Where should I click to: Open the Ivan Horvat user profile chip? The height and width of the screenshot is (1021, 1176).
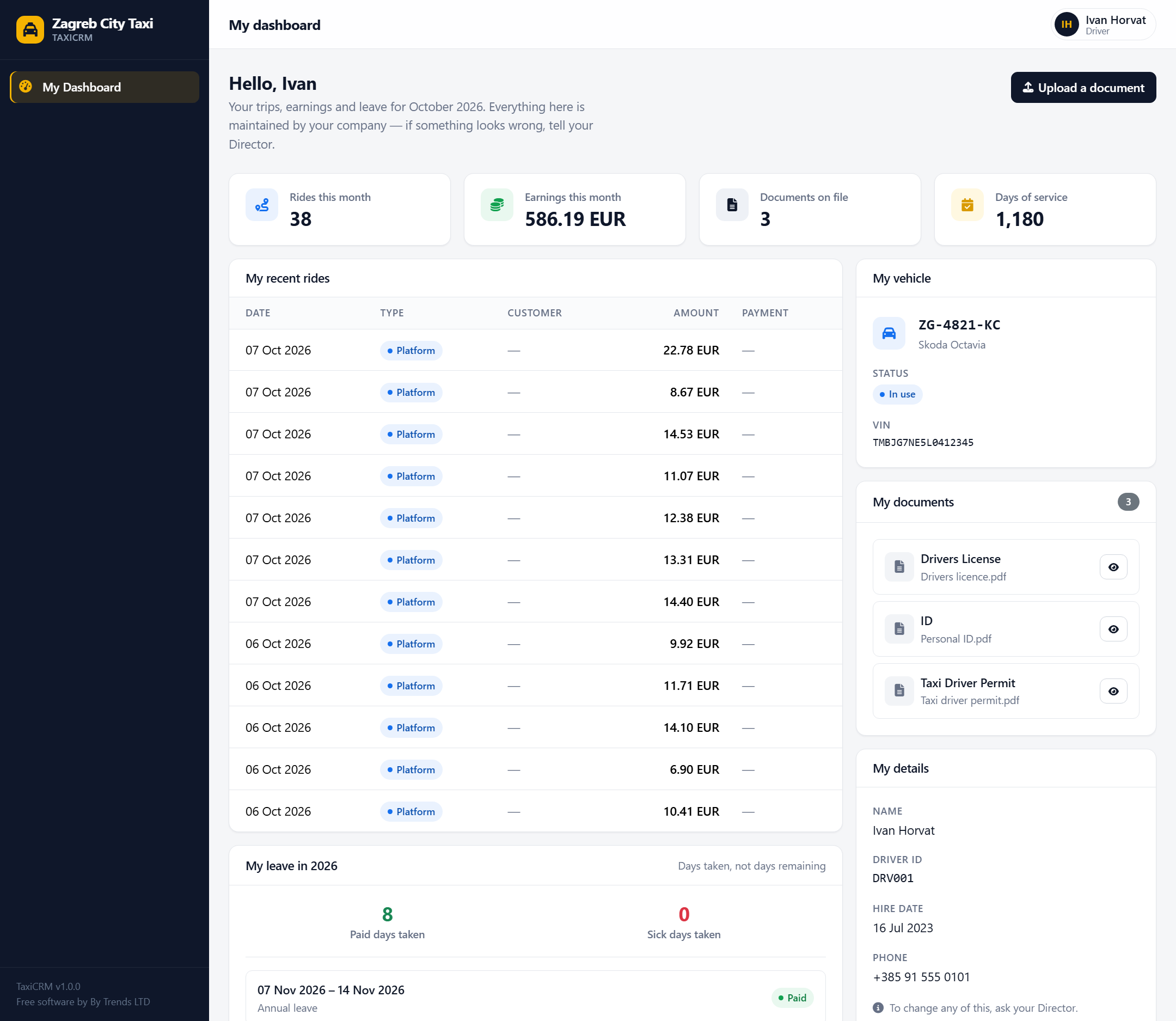click(x=1103, y=25)
